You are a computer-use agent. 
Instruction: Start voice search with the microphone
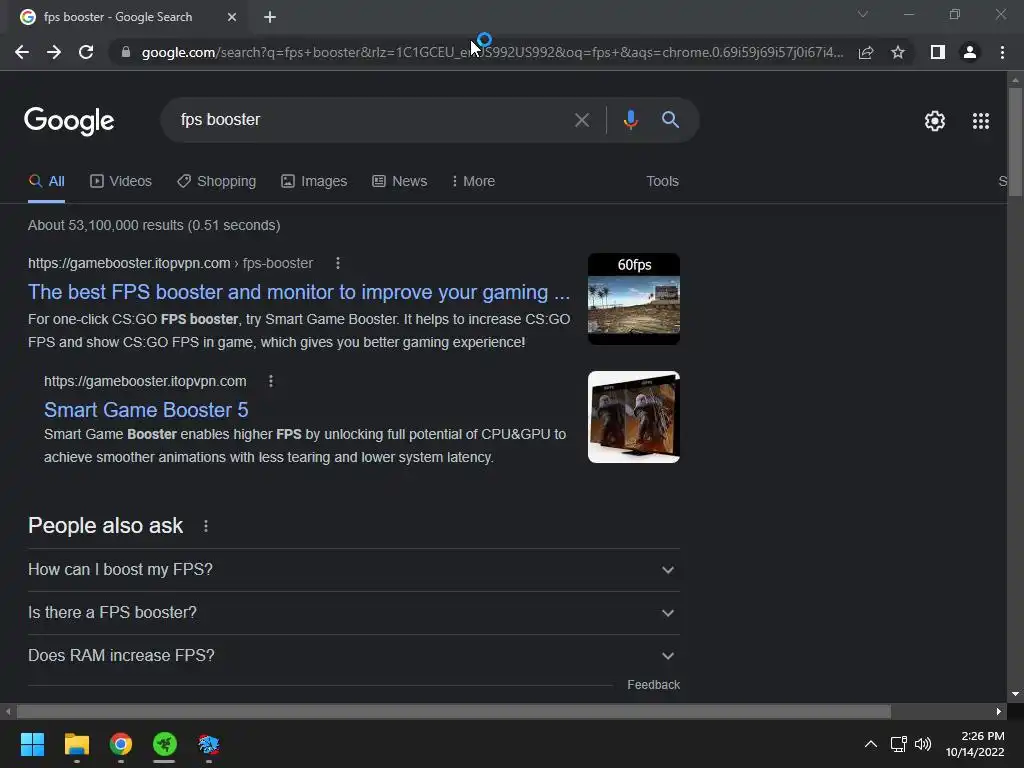pos(630,120)
